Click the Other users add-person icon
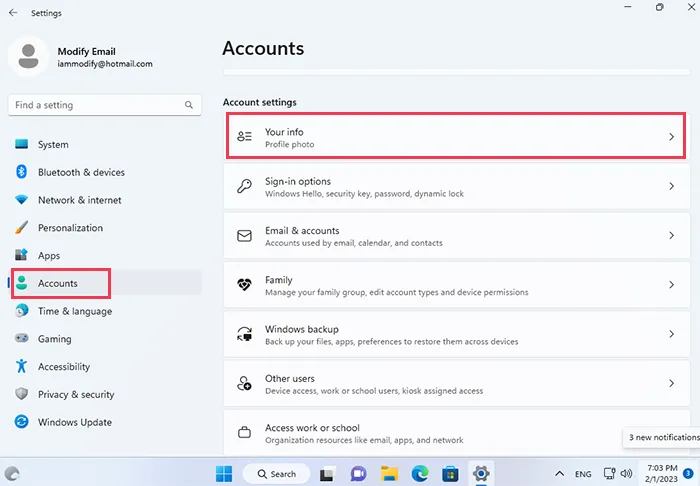This screenshot has width=700, height=486. (244, 383)
